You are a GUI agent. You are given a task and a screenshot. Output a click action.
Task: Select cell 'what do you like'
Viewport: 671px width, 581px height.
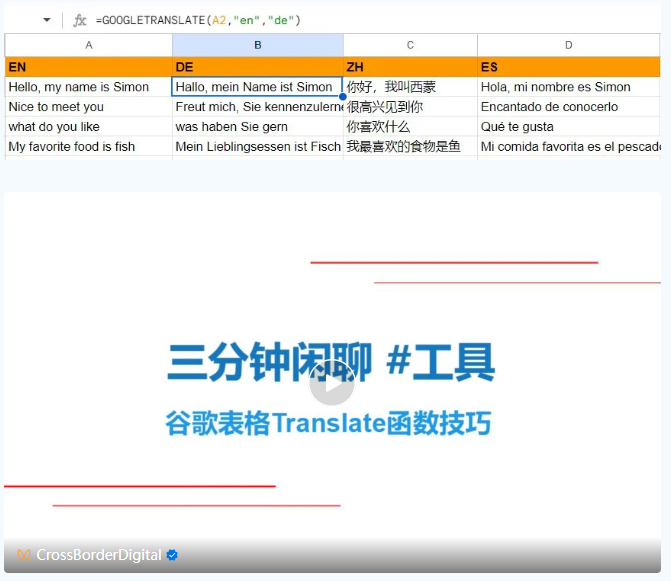(x=89, y=127)
